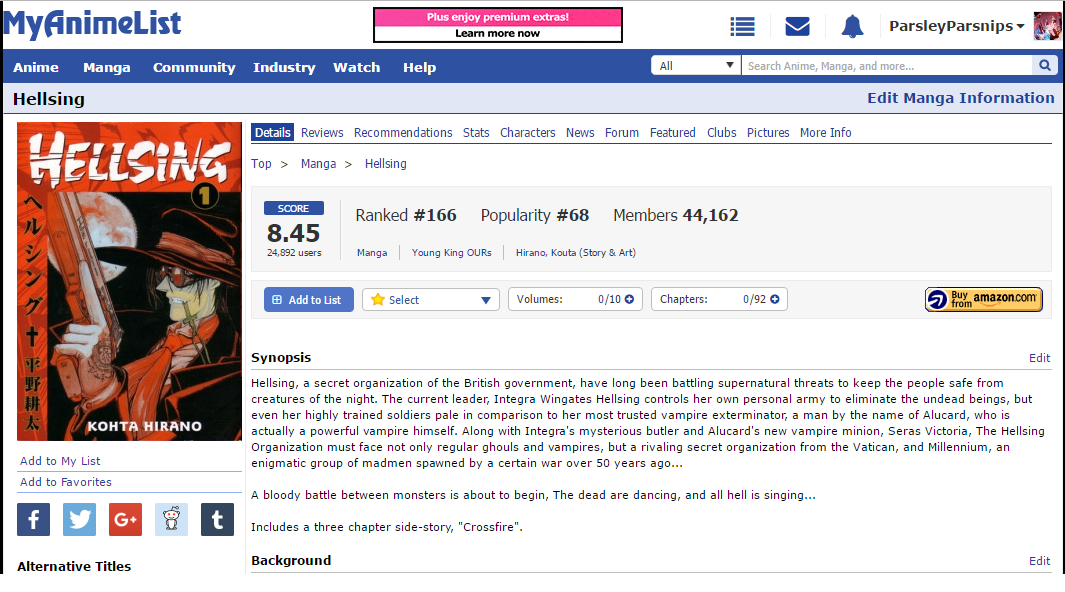
Task: Switch to the Characters tab
Action: (x=528, y=132)
